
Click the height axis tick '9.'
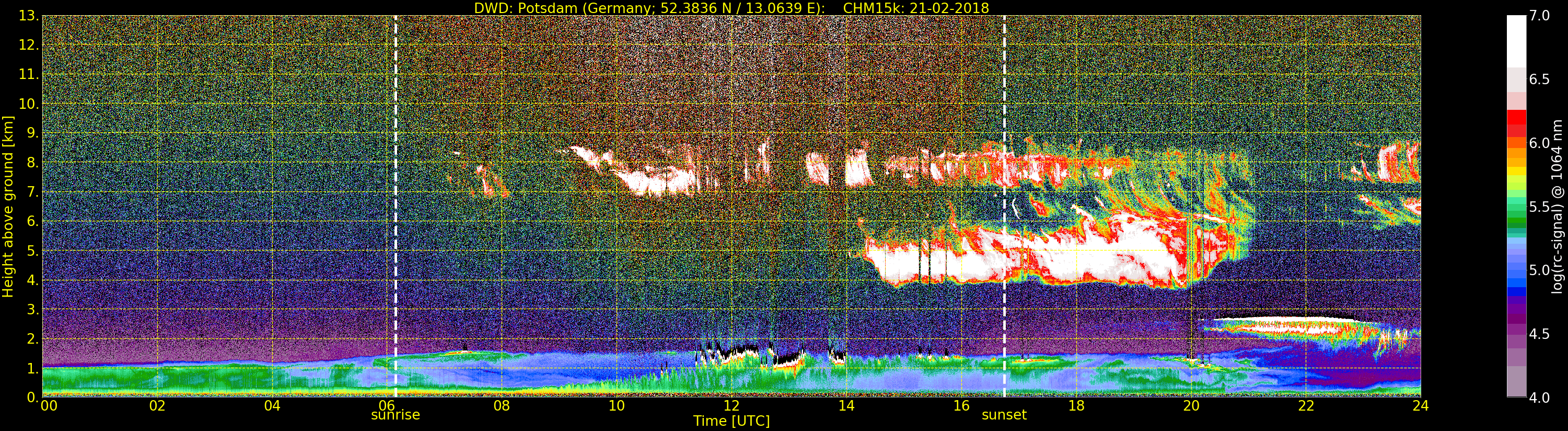tap(32, 133)
